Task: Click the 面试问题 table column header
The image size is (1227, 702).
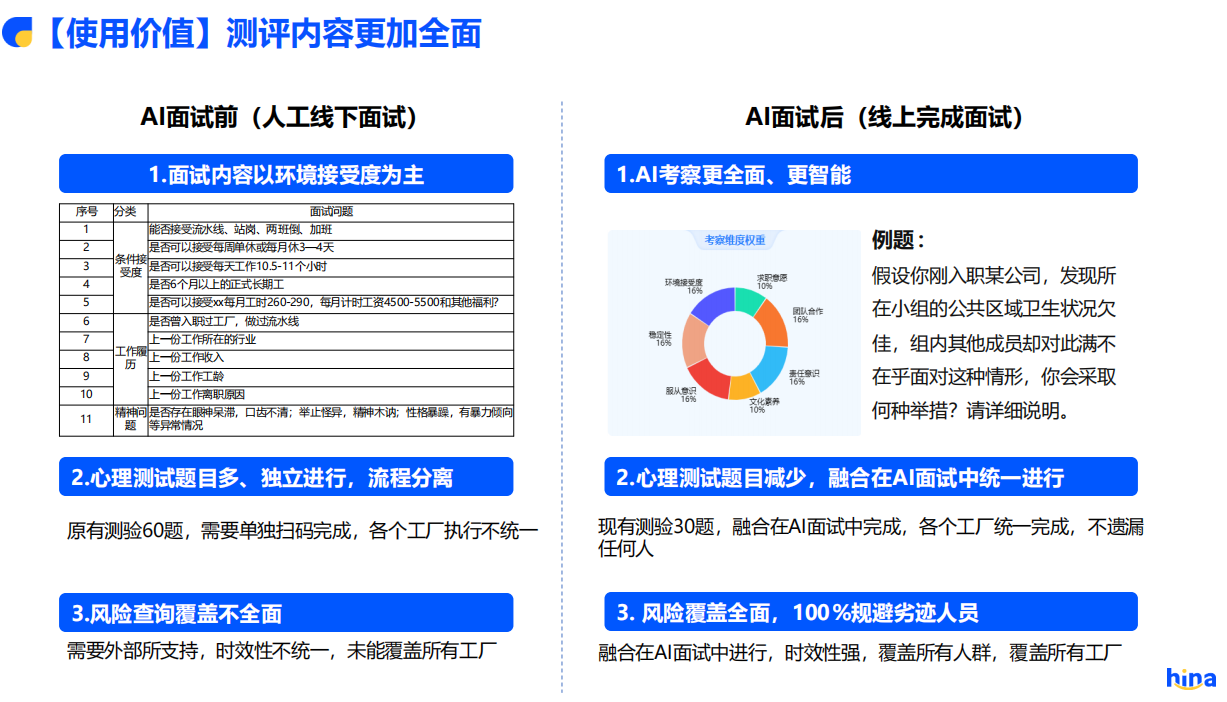Action: click(x=331, y=212)
